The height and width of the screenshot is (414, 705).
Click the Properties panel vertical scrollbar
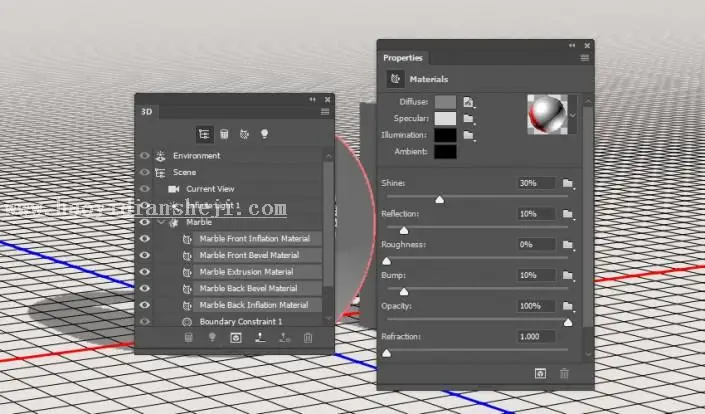point(588,216)
